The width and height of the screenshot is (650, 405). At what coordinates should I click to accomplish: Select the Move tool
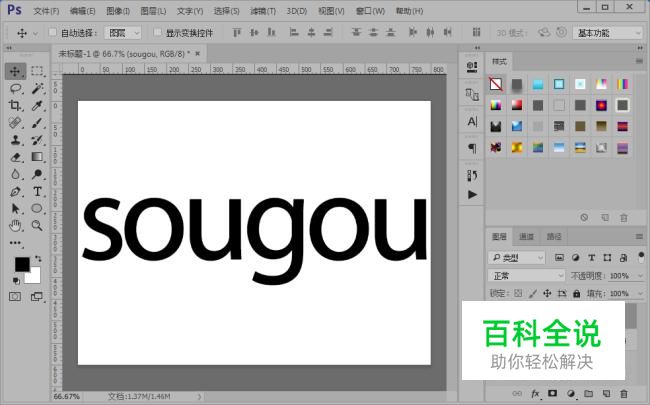pos(15,71)
